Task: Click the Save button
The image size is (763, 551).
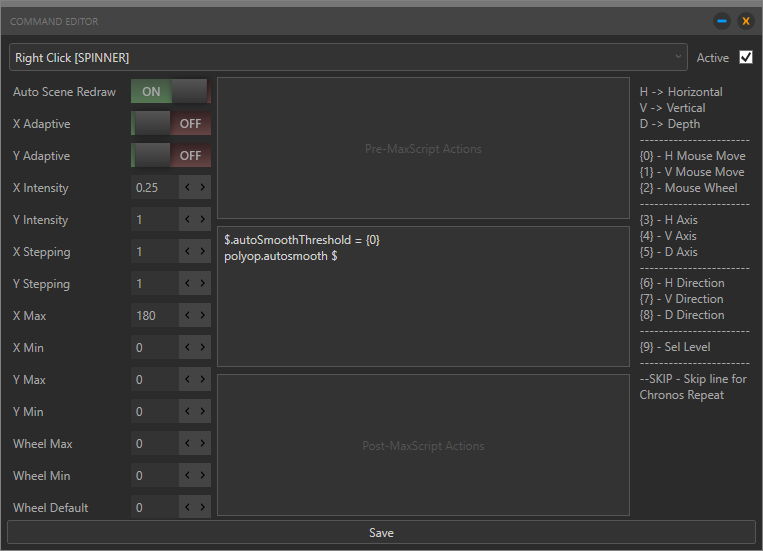Action: (381, 533)
